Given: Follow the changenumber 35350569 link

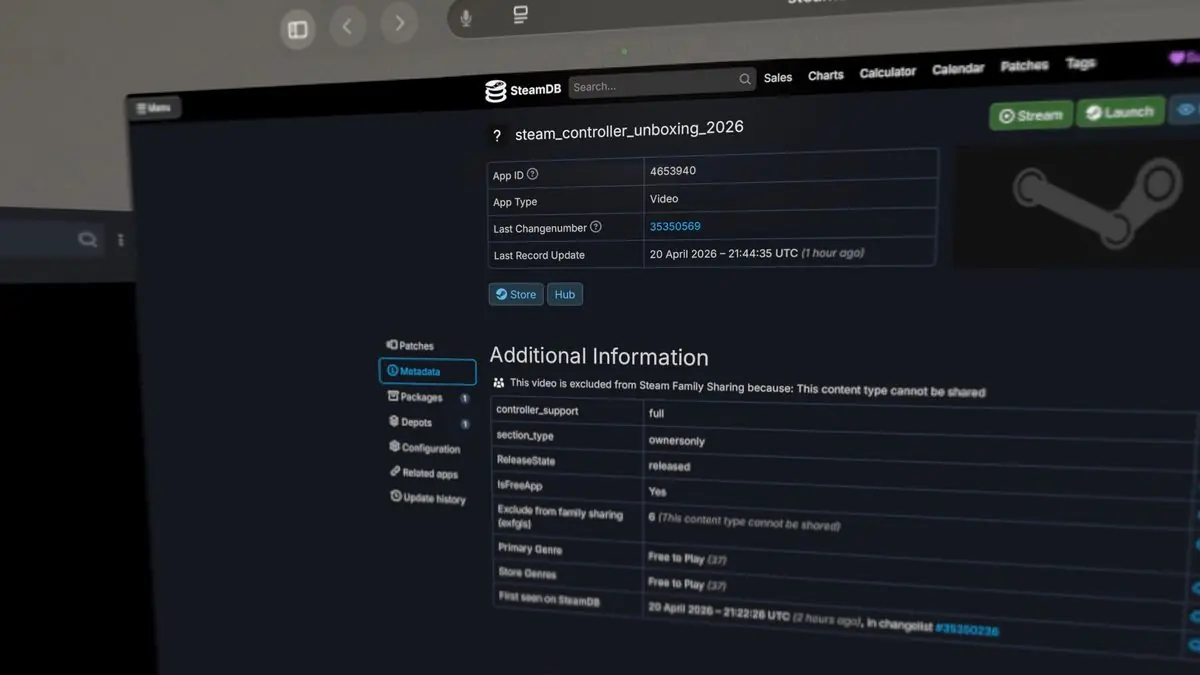Looking at the screenshot, I should click(x=675, y=227).
